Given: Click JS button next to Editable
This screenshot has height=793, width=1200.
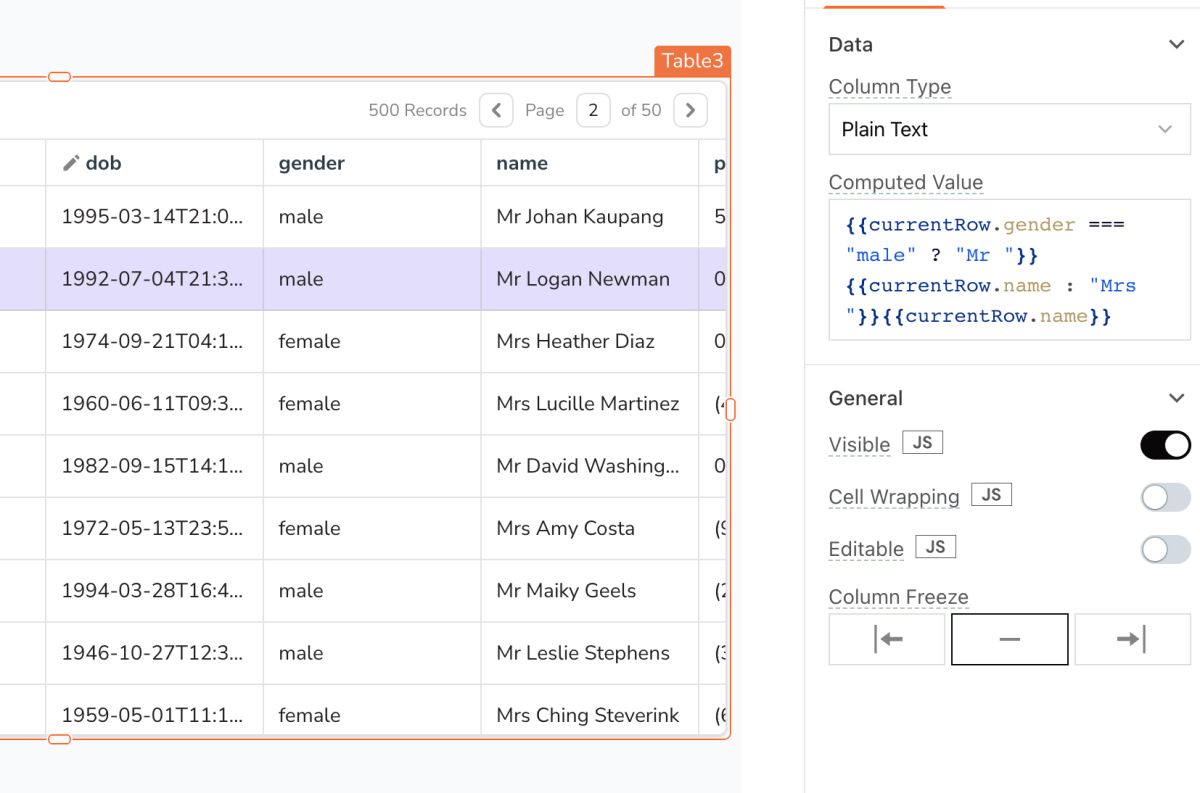Looking at the screenshot, I should pyautogui.click(x=935, y=546).
